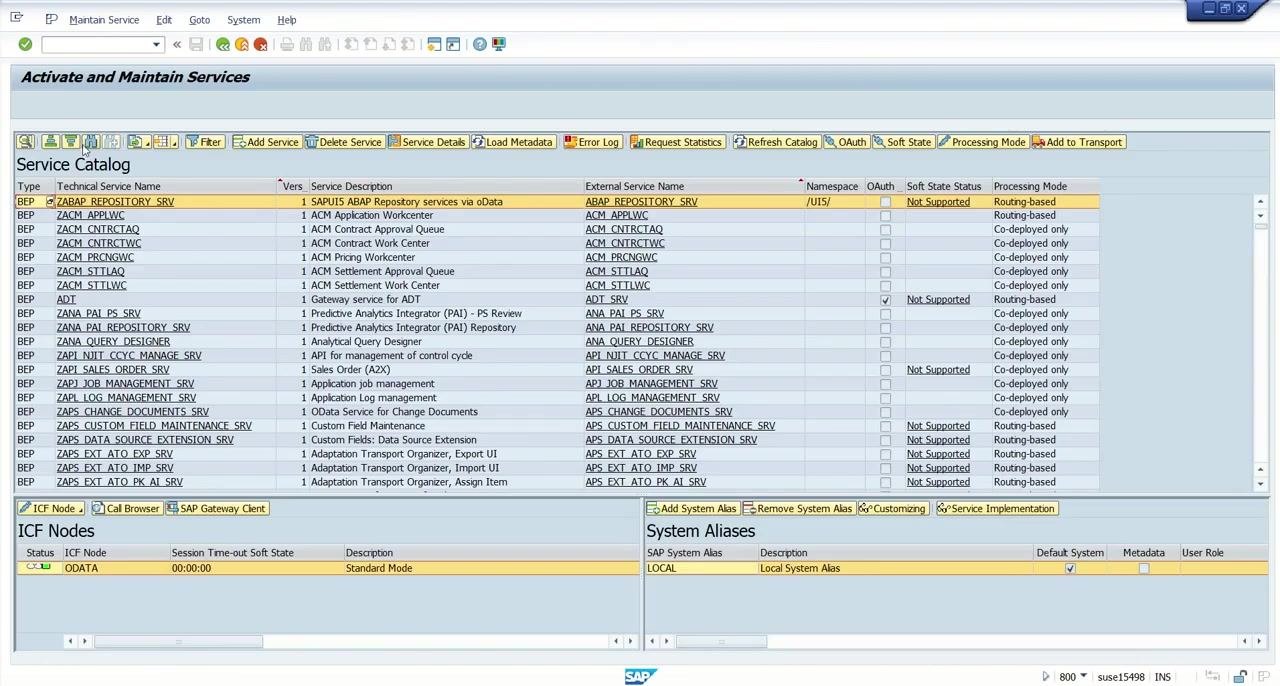Open the Edit menu
This screenshot has height=686, width=1280.
click(164, 20)
